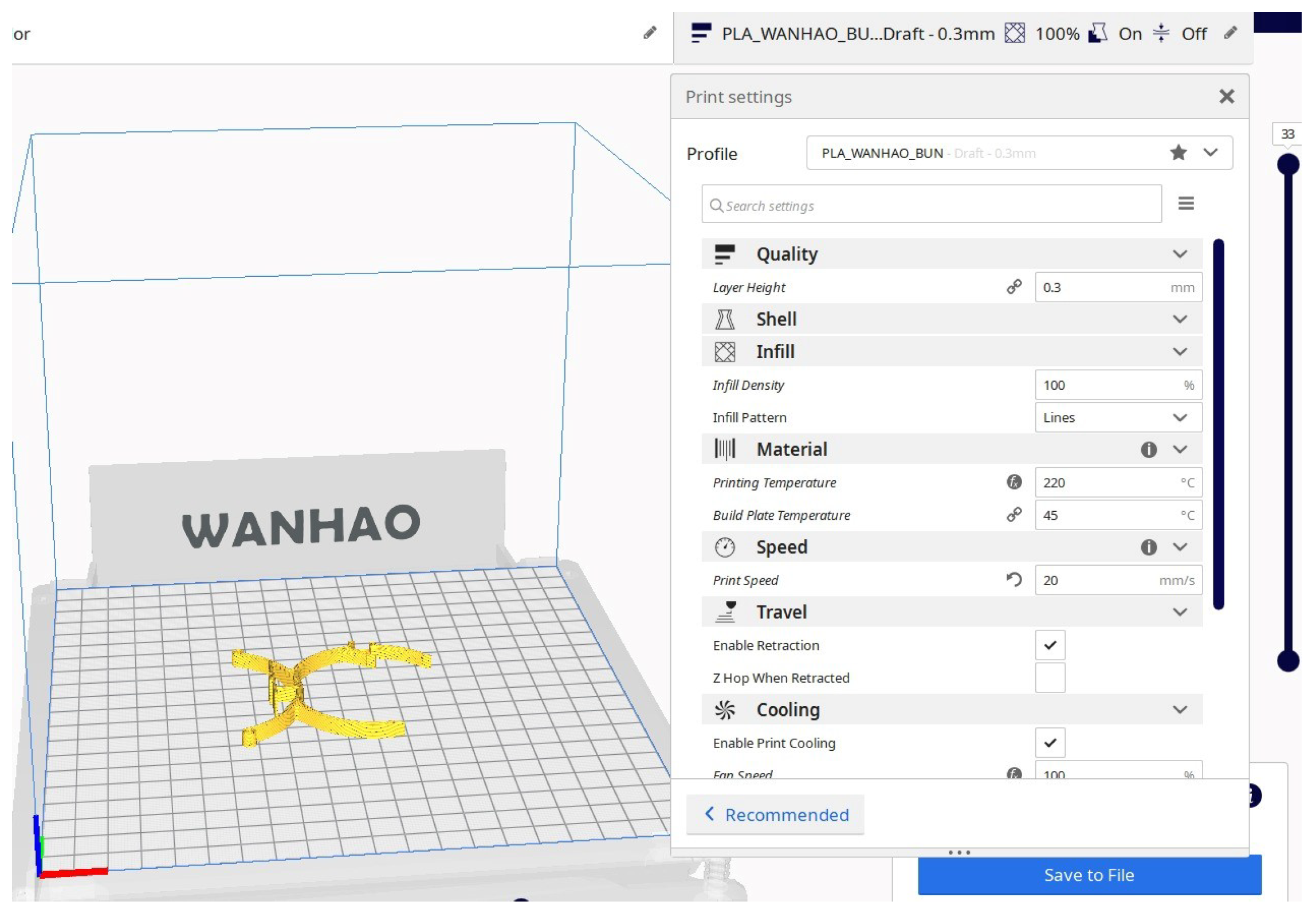This screenshot has height=913, width=1316.
Task: Open the settings visibility hamburger menu
Action: click(1185, 203)
